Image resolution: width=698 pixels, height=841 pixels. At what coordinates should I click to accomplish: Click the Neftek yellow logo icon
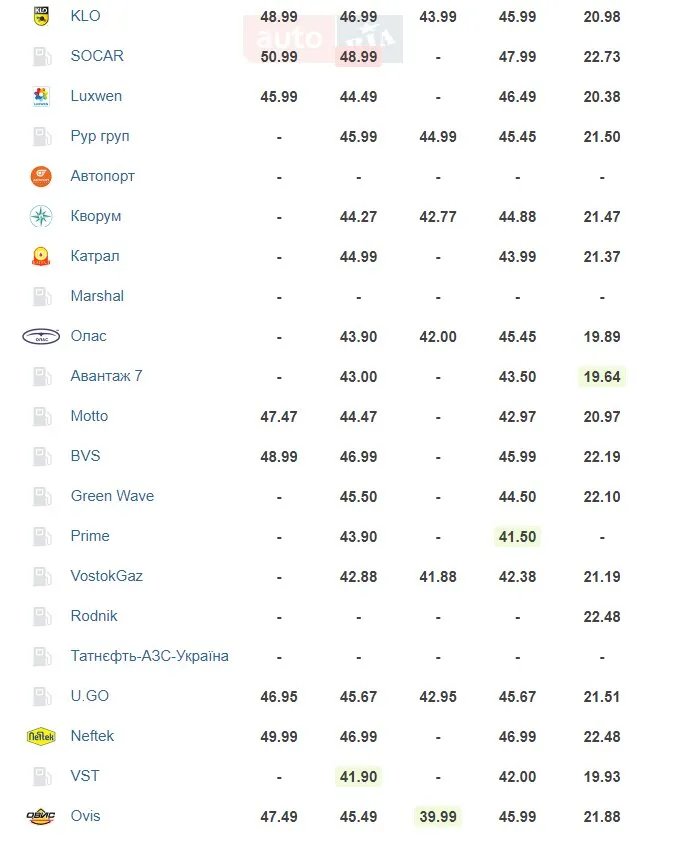click(41, 736)
